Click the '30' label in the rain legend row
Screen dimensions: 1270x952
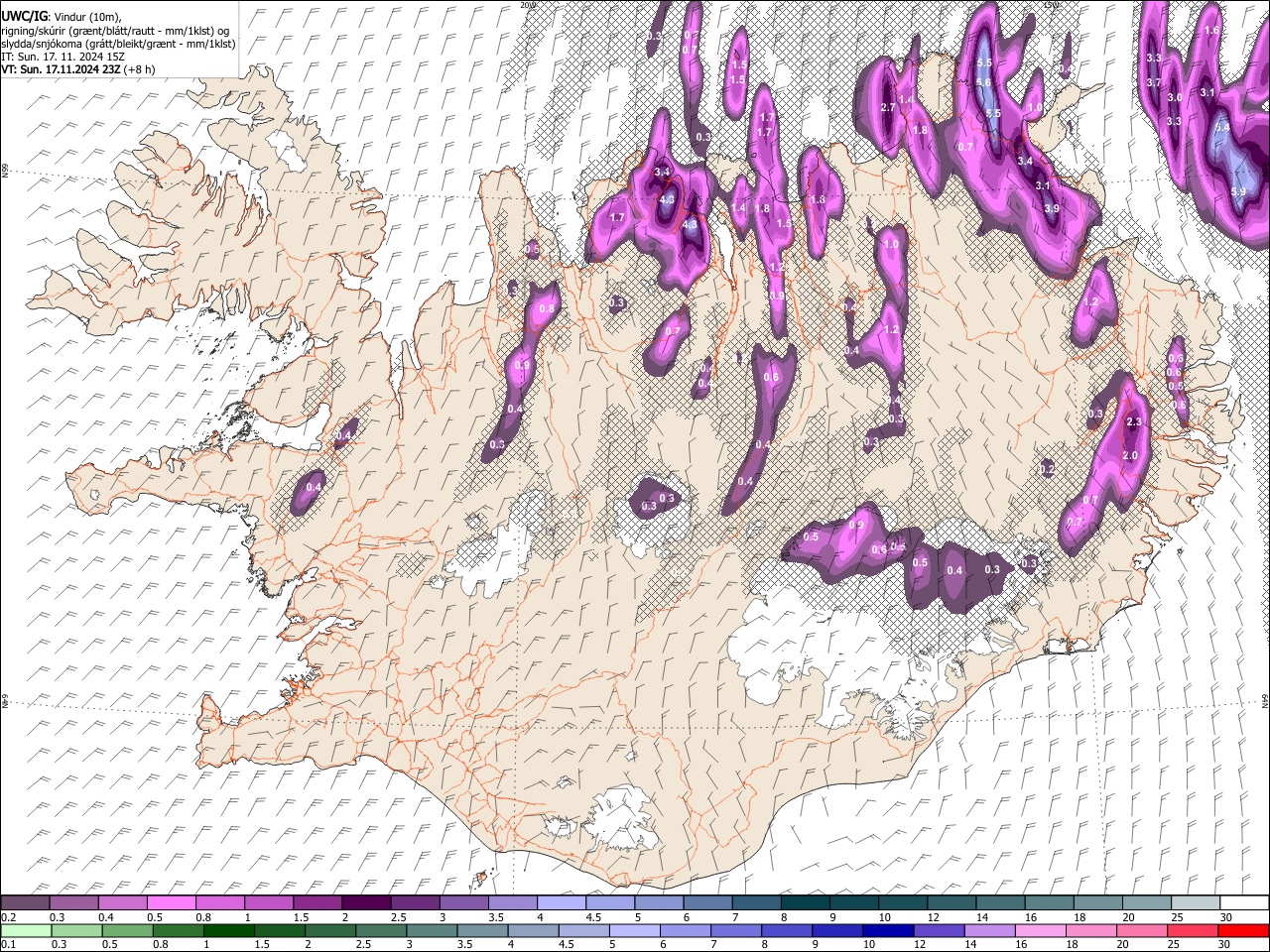(1226, 945)
